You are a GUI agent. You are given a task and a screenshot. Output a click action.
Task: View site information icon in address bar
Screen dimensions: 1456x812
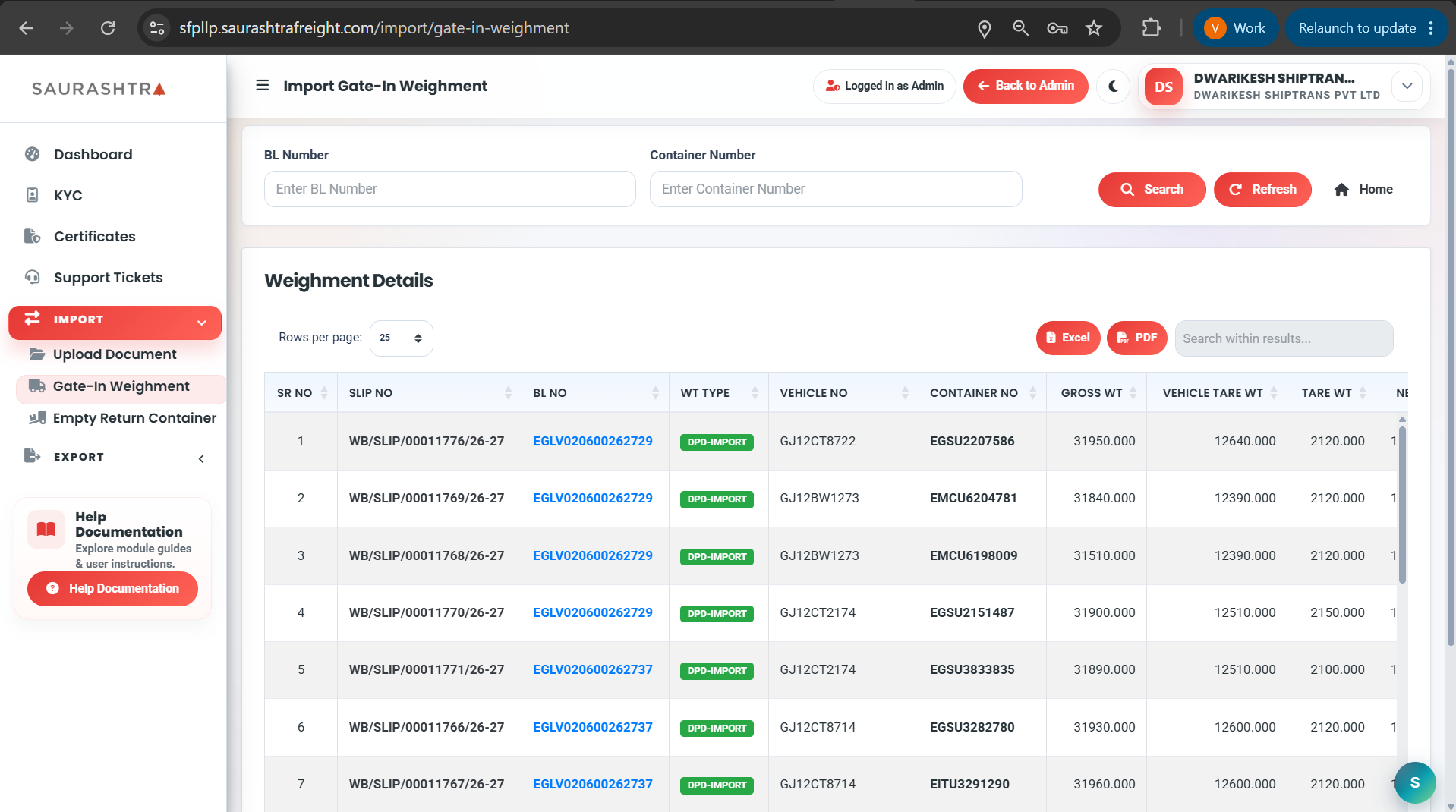coord(157,28)
